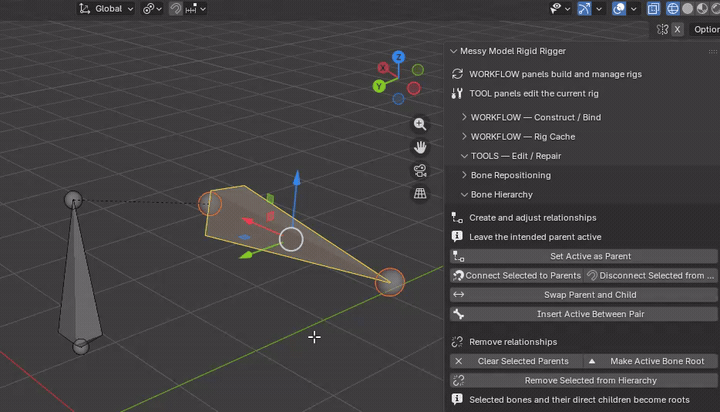Image resolution: width=720 pixels, height=412 pixels.
Task: Open the gizmo options dropdown arrow
Action: click(599, 9)
